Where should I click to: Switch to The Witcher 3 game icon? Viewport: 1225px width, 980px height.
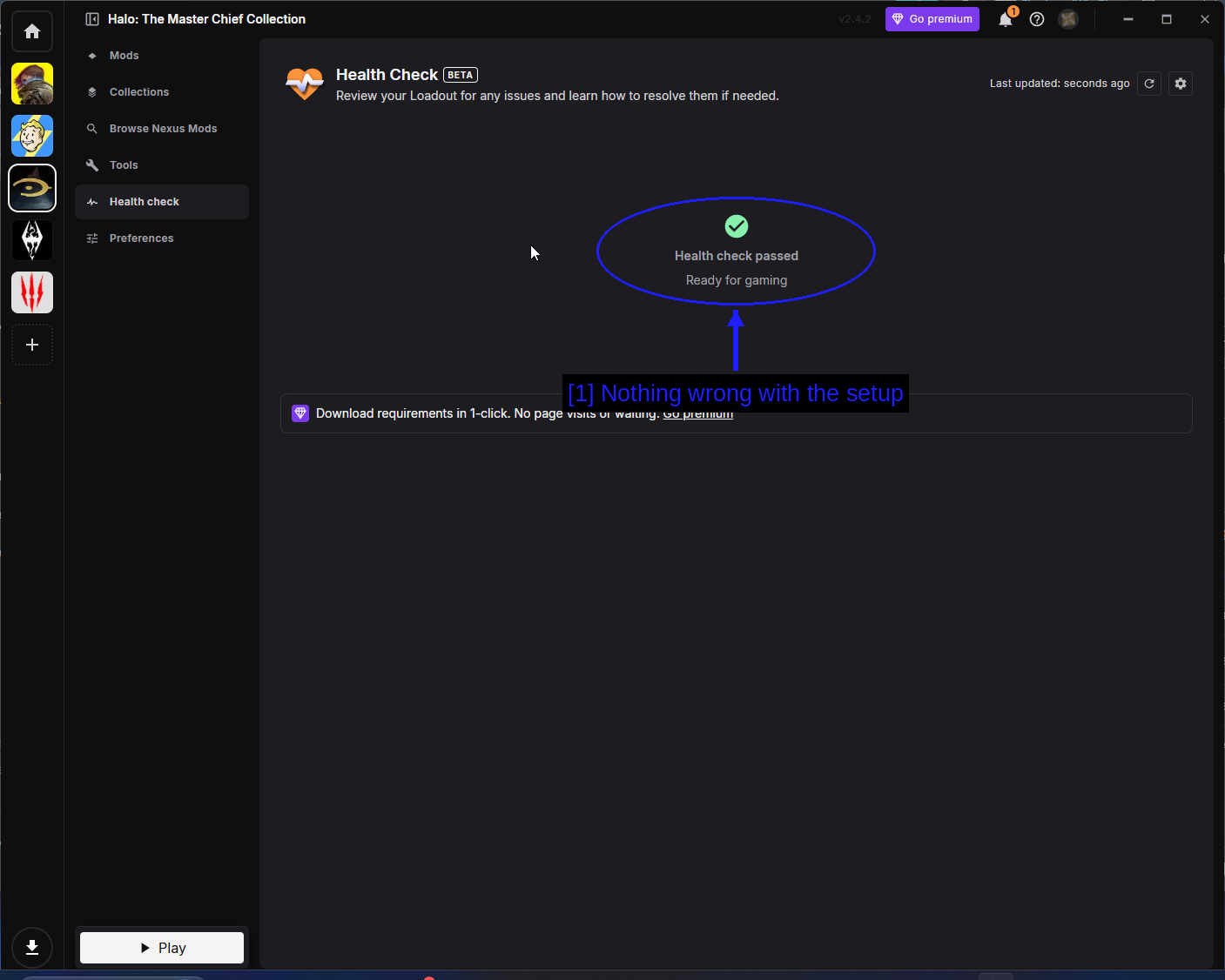[x=32, y=292]
